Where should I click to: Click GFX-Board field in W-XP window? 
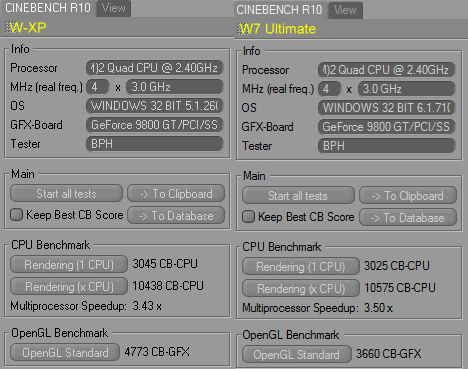155,125
